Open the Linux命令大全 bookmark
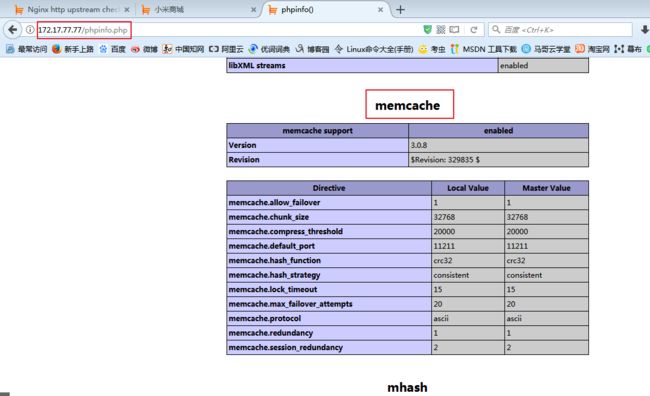 click(374, 49)
